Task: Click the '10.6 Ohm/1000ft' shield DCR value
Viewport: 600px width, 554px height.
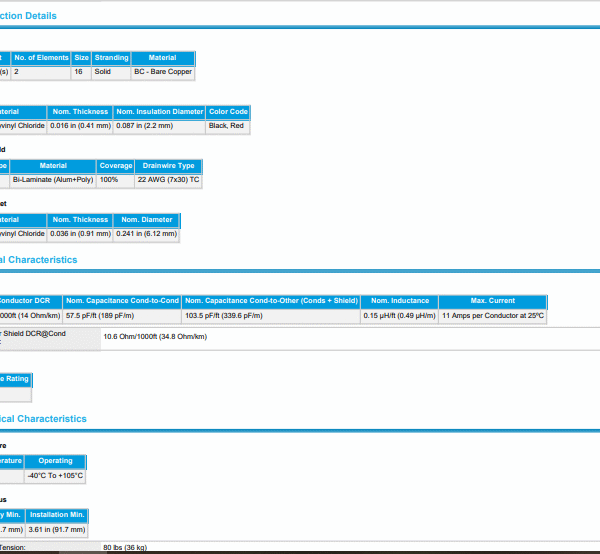Action: click(x=155, y=337)
